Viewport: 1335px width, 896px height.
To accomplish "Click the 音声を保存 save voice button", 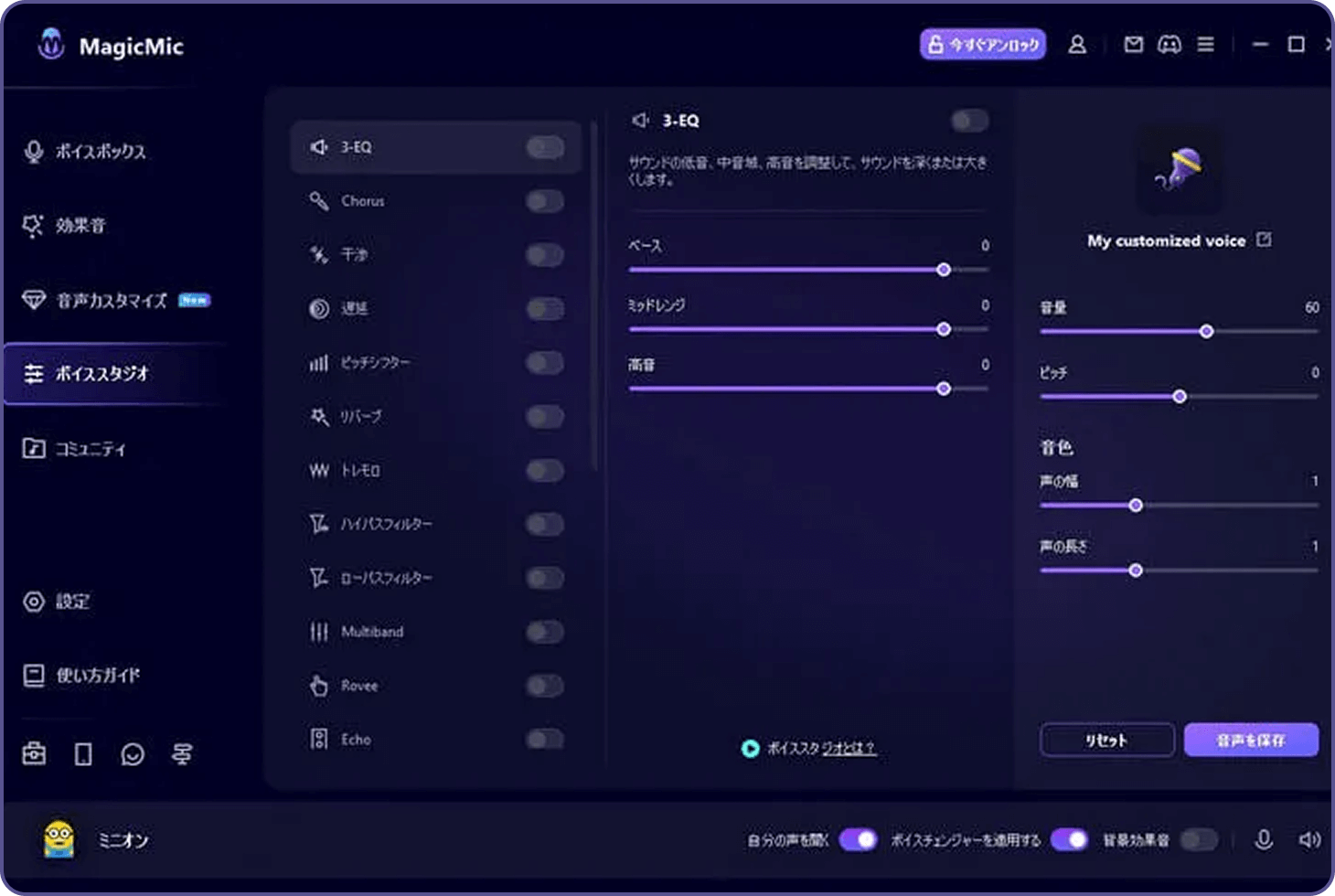I will coord(1251,740).
